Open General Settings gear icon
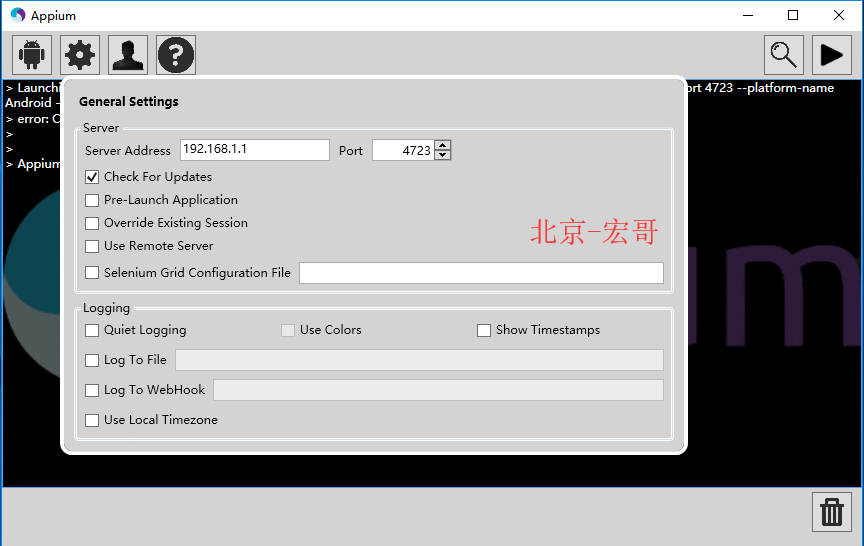Viewport: 864px width, 546px height. click(80, 55)
